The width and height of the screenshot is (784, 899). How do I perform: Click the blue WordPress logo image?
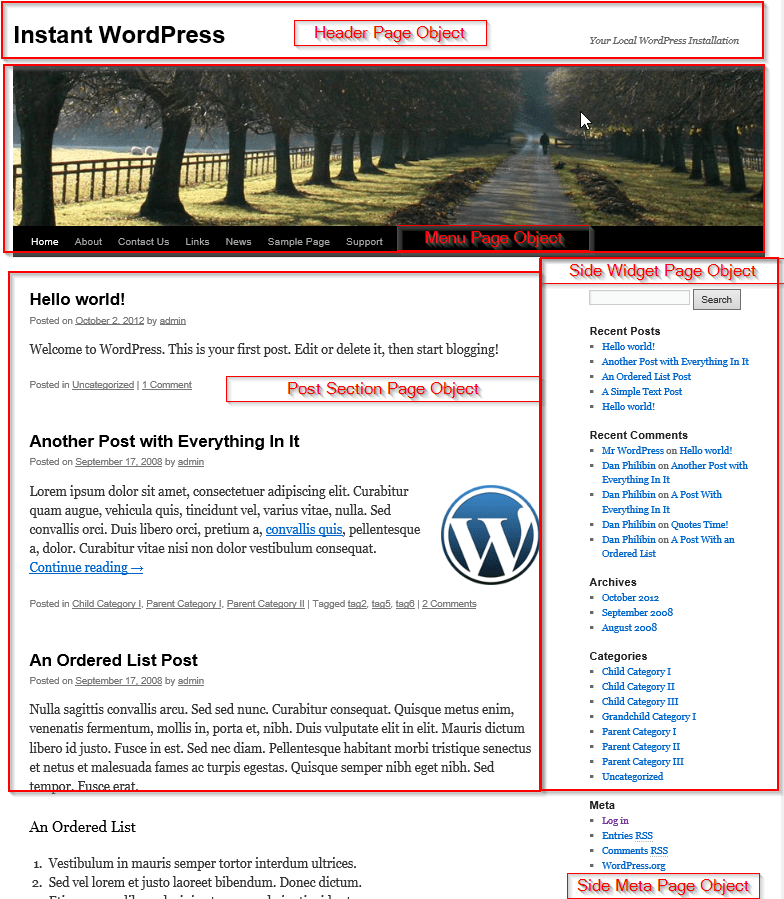(490, 534)
